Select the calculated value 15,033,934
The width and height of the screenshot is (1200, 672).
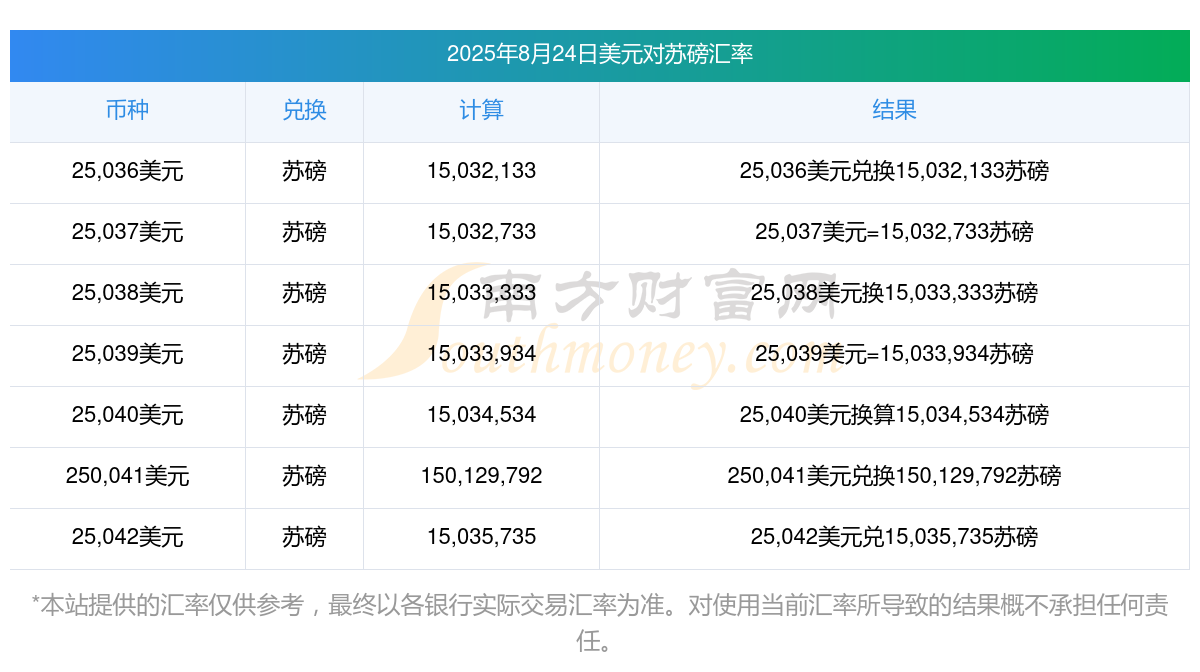481,354
